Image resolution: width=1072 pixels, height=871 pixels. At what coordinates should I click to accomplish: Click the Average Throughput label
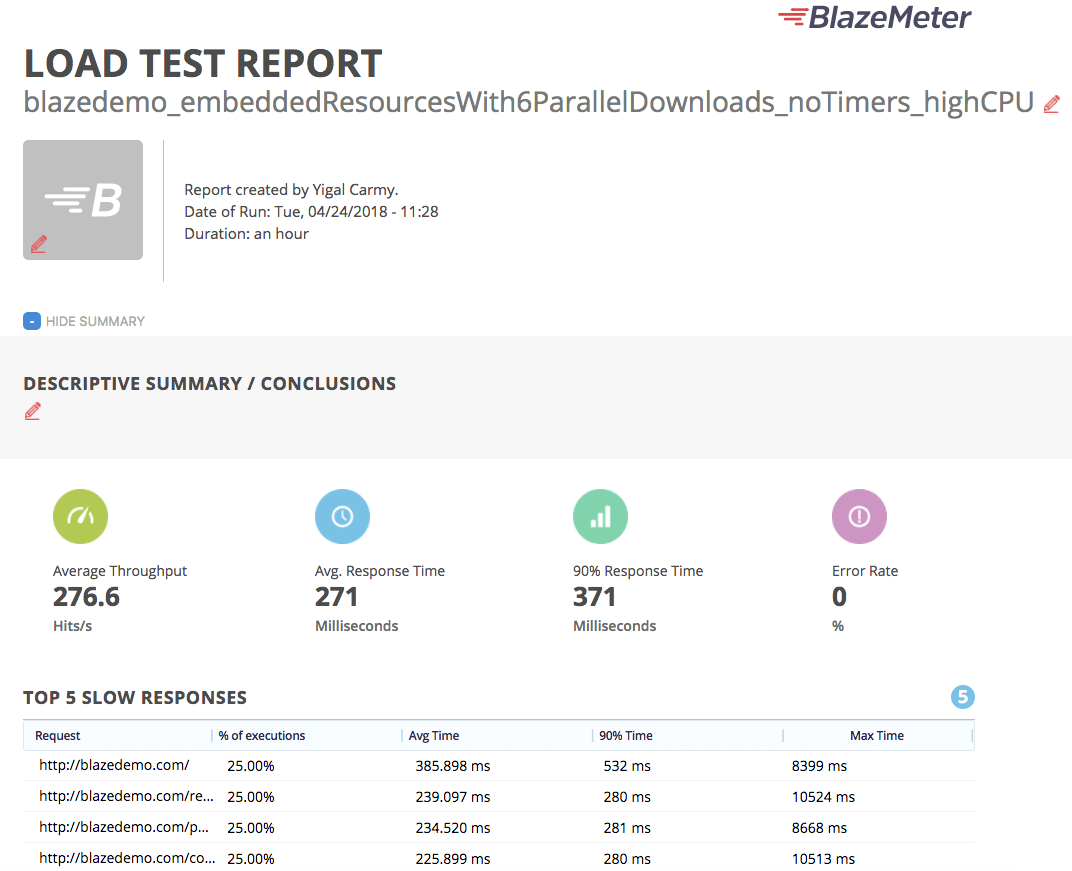[120, 571]
